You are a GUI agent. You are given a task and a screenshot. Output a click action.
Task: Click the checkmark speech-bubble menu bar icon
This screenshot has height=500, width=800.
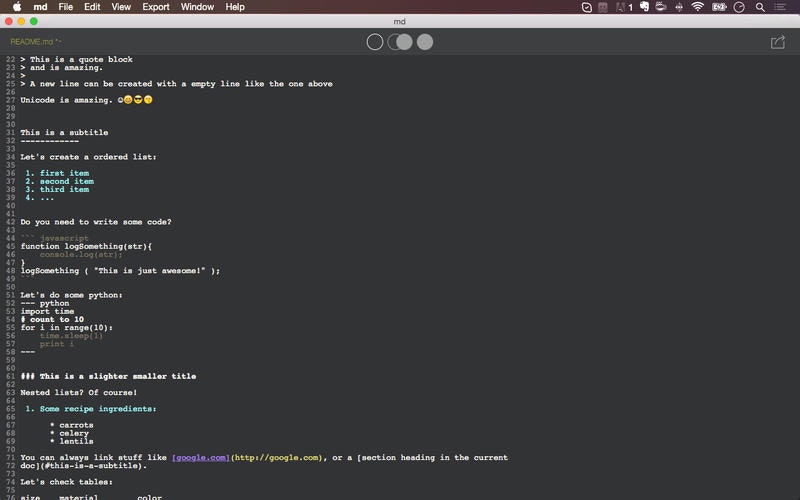click(587, 7)
